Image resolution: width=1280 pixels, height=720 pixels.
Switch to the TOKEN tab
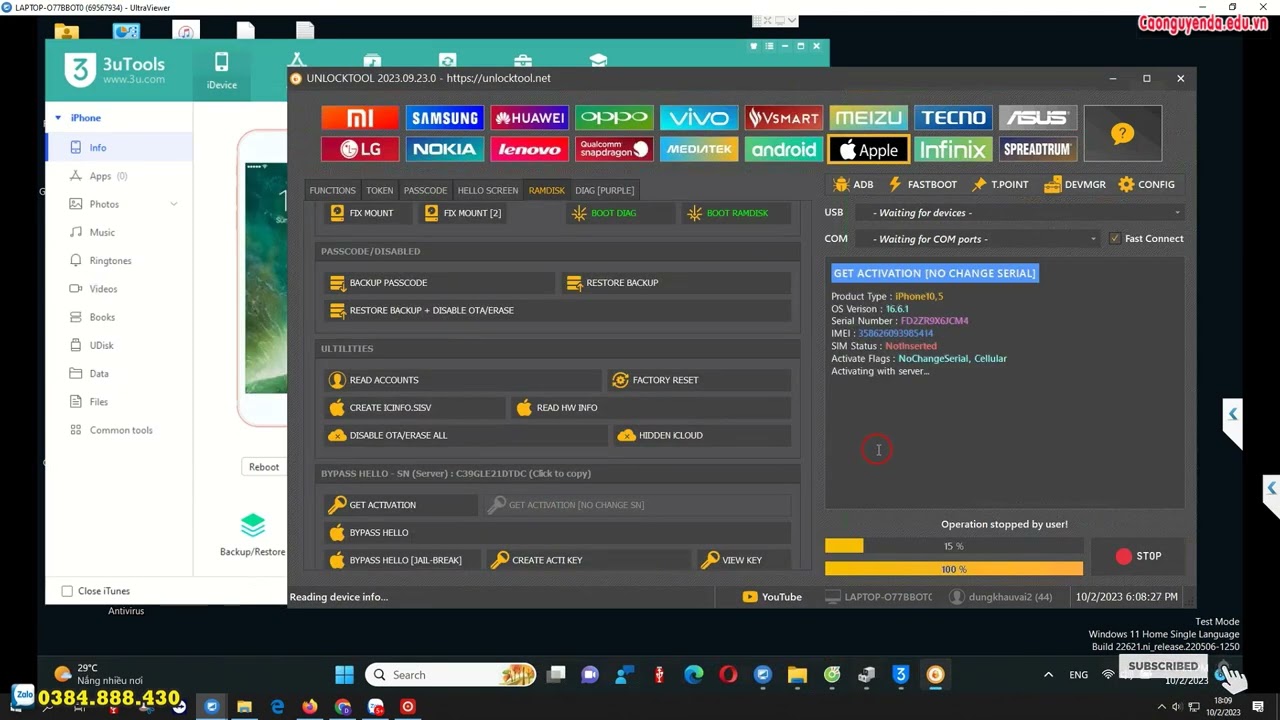[379, 190]
